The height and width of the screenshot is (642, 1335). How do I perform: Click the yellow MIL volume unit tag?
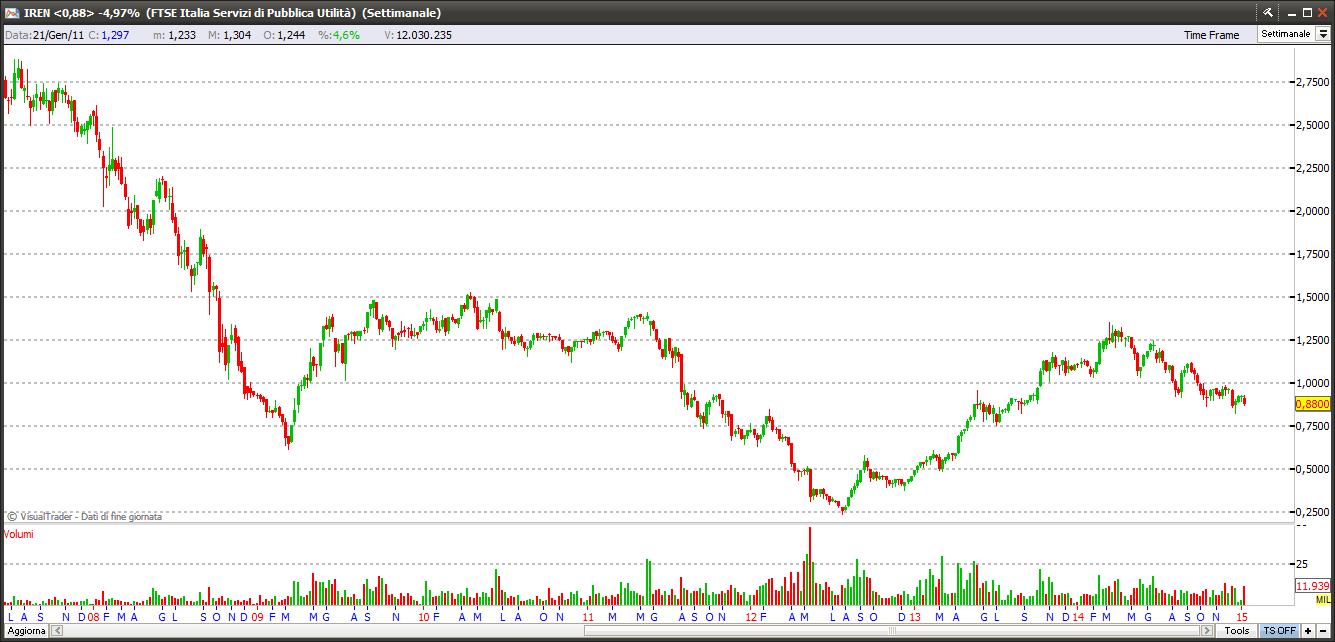(x=1323, y=599)
